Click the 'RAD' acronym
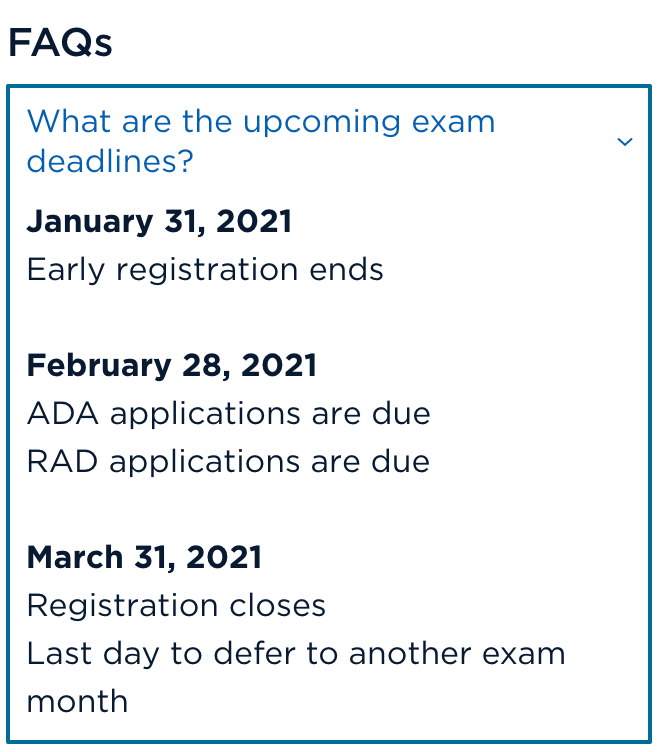This screenshot has width=664, height=752. click(x=62, y=461)
